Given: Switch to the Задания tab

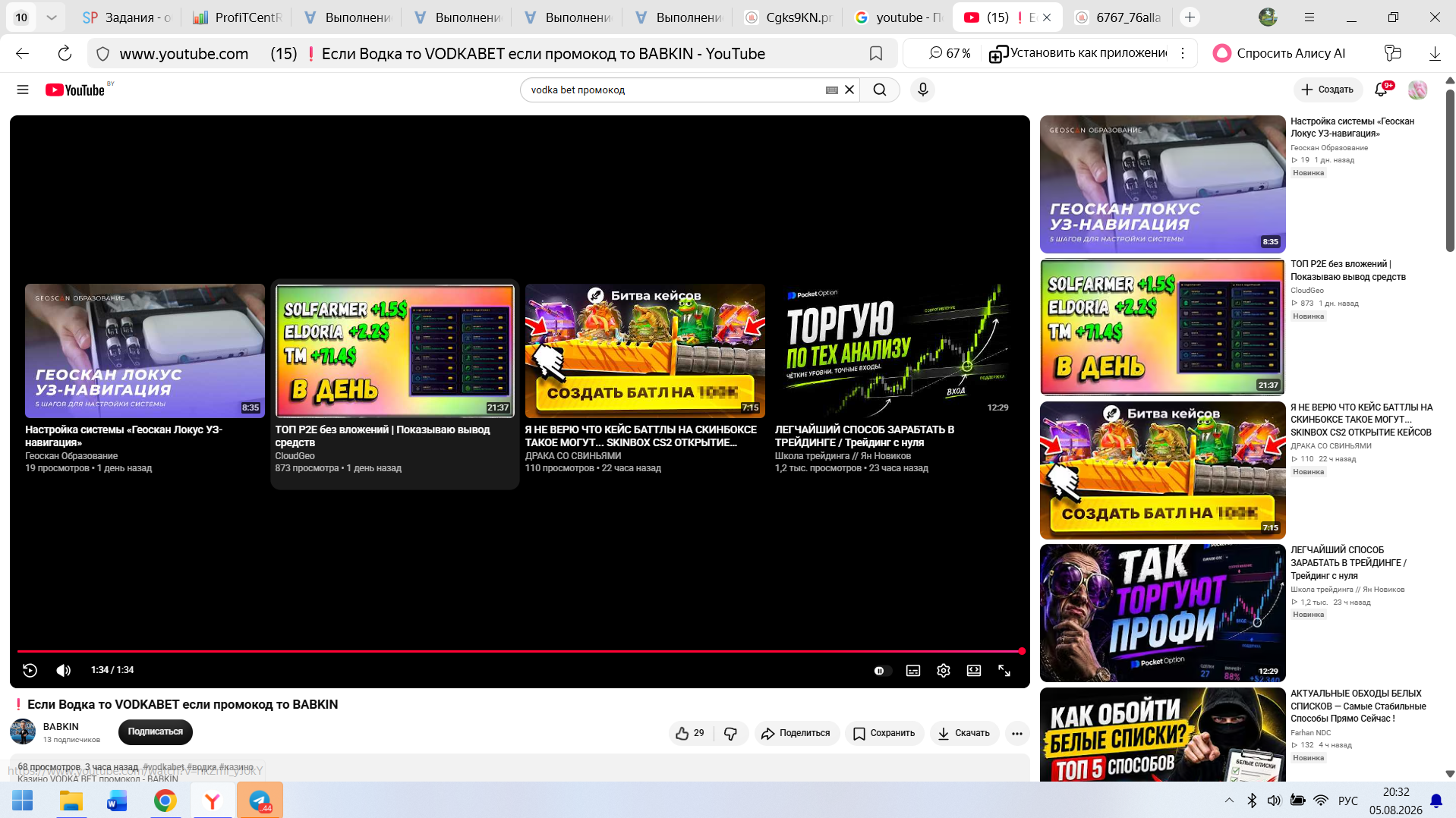Looking at the screenshot, I should (x=127, y=17).
